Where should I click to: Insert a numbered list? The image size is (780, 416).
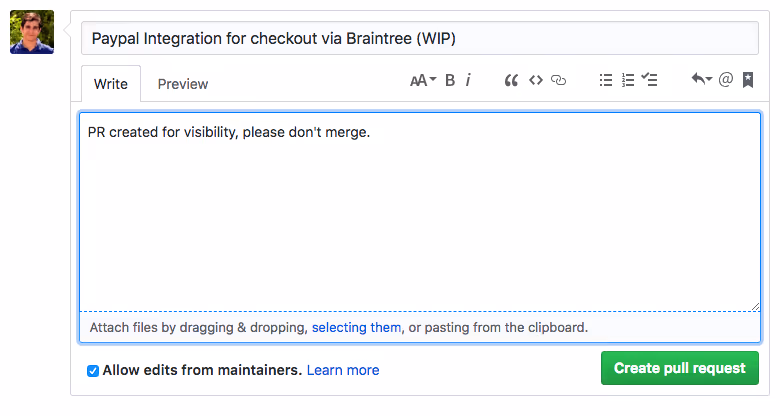point(628,80)
